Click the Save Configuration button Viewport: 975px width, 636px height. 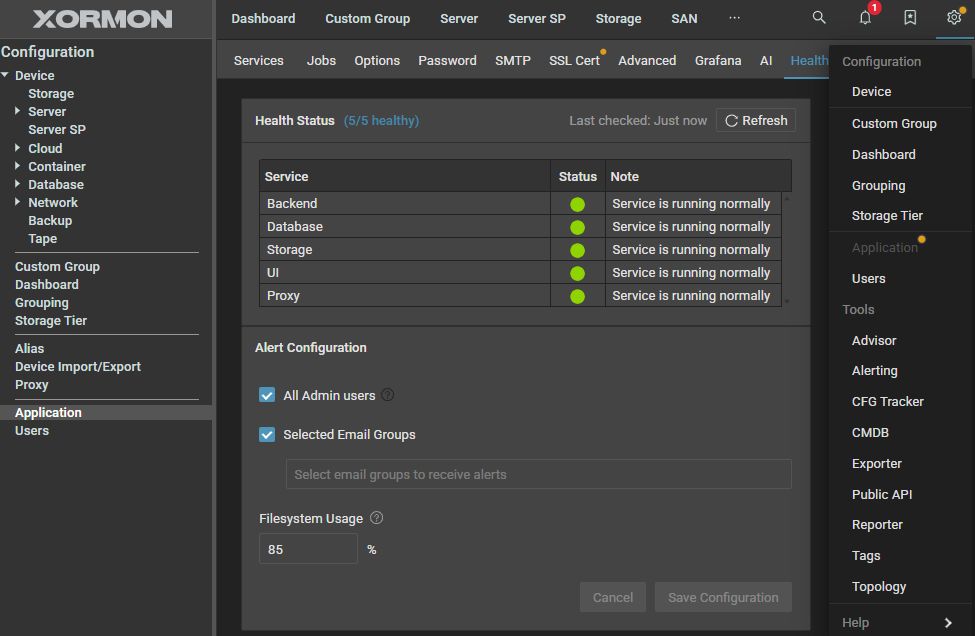[x=723, y=598]
